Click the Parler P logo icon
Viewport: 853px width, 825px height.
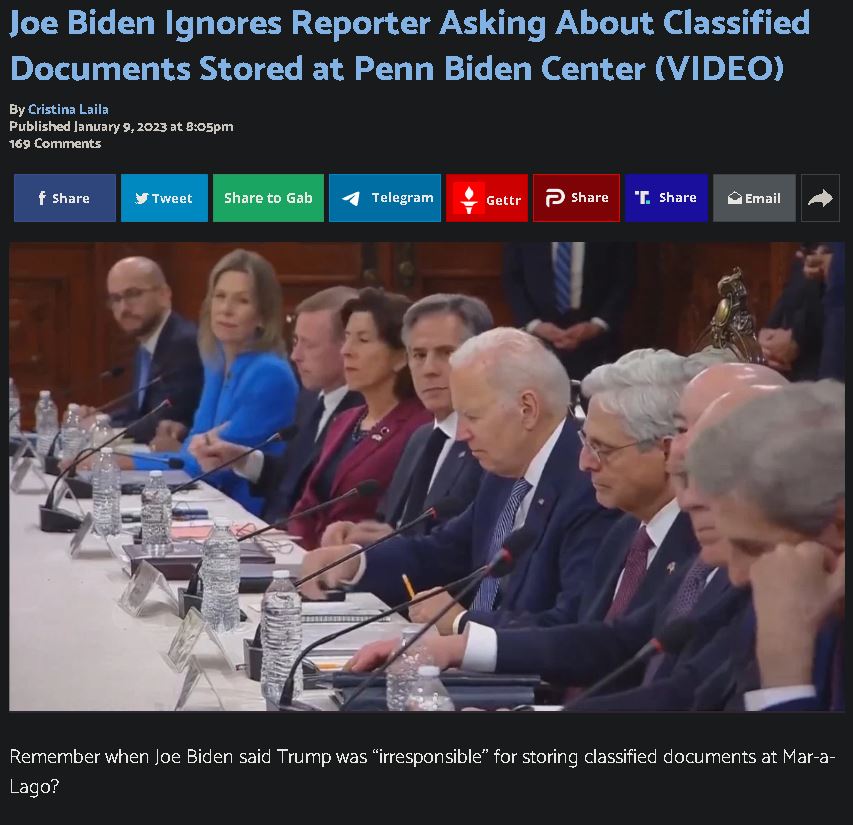[x=555, y=198]
